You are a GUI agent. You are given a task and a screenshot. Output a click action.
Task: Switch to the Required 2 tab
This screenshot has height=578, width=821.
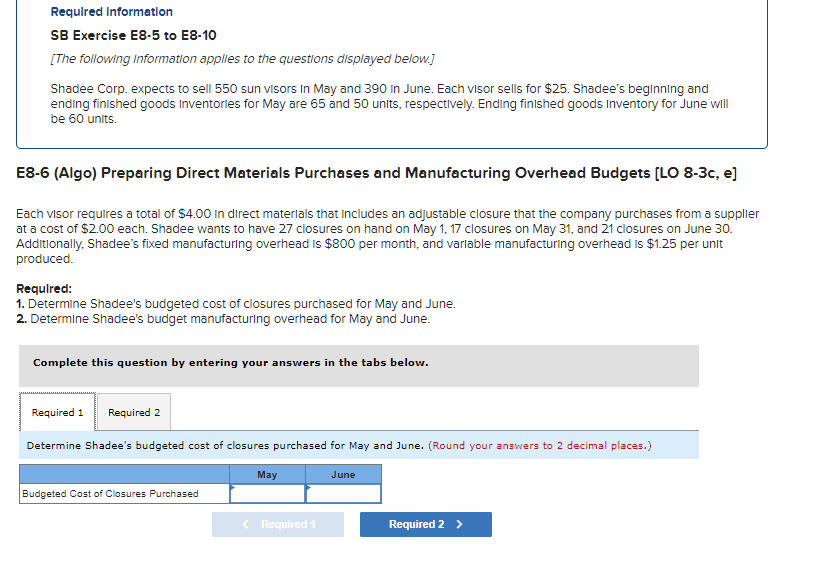click(x=134, y=411)
